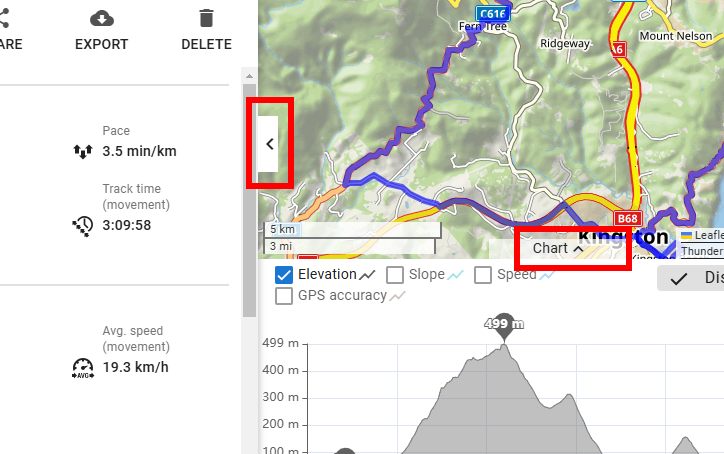Screen dimensions: 724x454
Task: Open the Leaflet attribution link
Action: coord(708,236)
